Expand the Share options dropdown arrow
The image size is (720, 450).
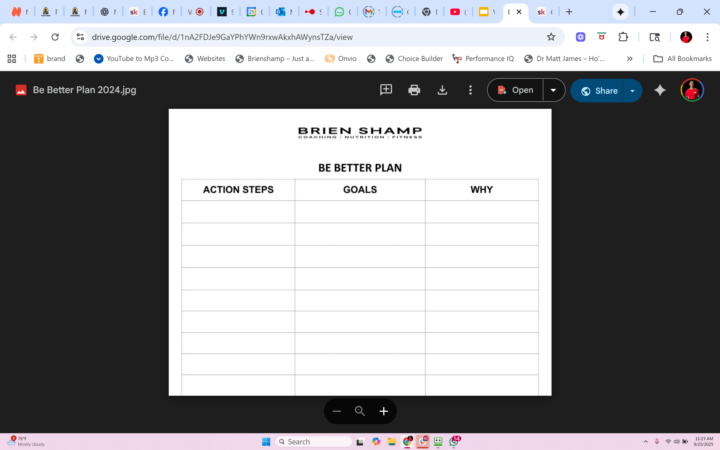tap(632, 90)
